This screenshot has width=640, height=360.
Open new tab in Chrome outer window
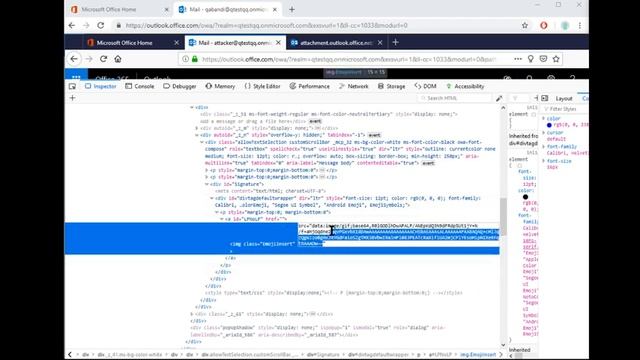tap(291, 9)
